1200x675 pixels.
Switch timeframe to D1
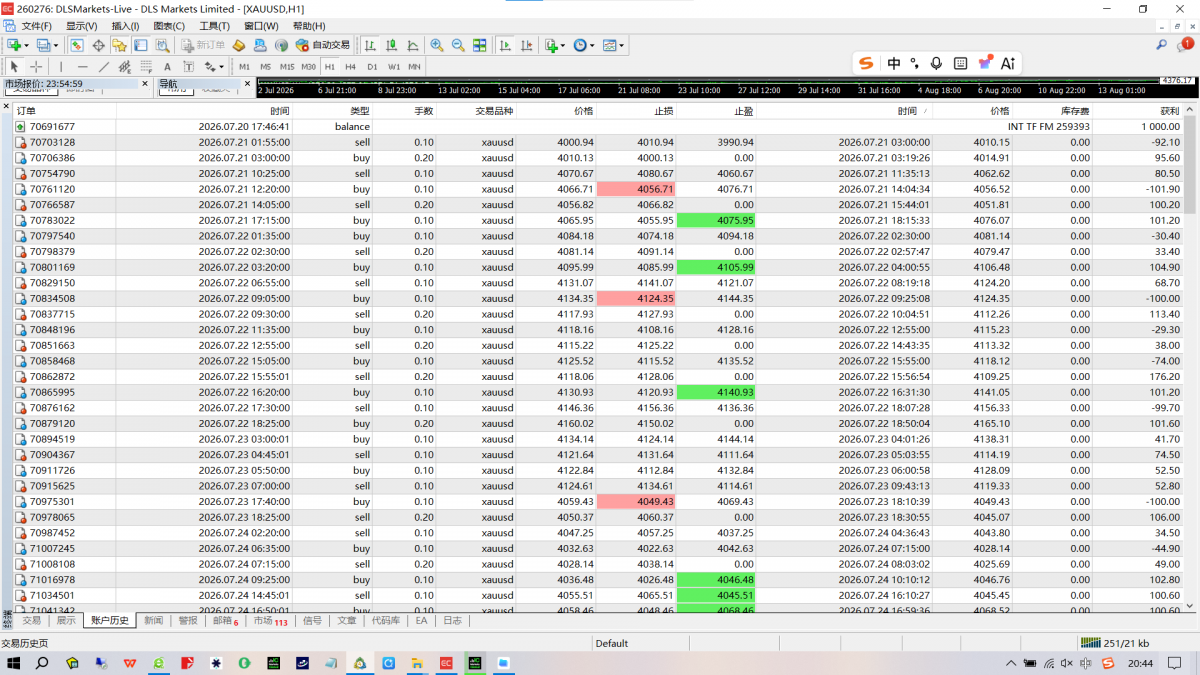tap(372, 67)
